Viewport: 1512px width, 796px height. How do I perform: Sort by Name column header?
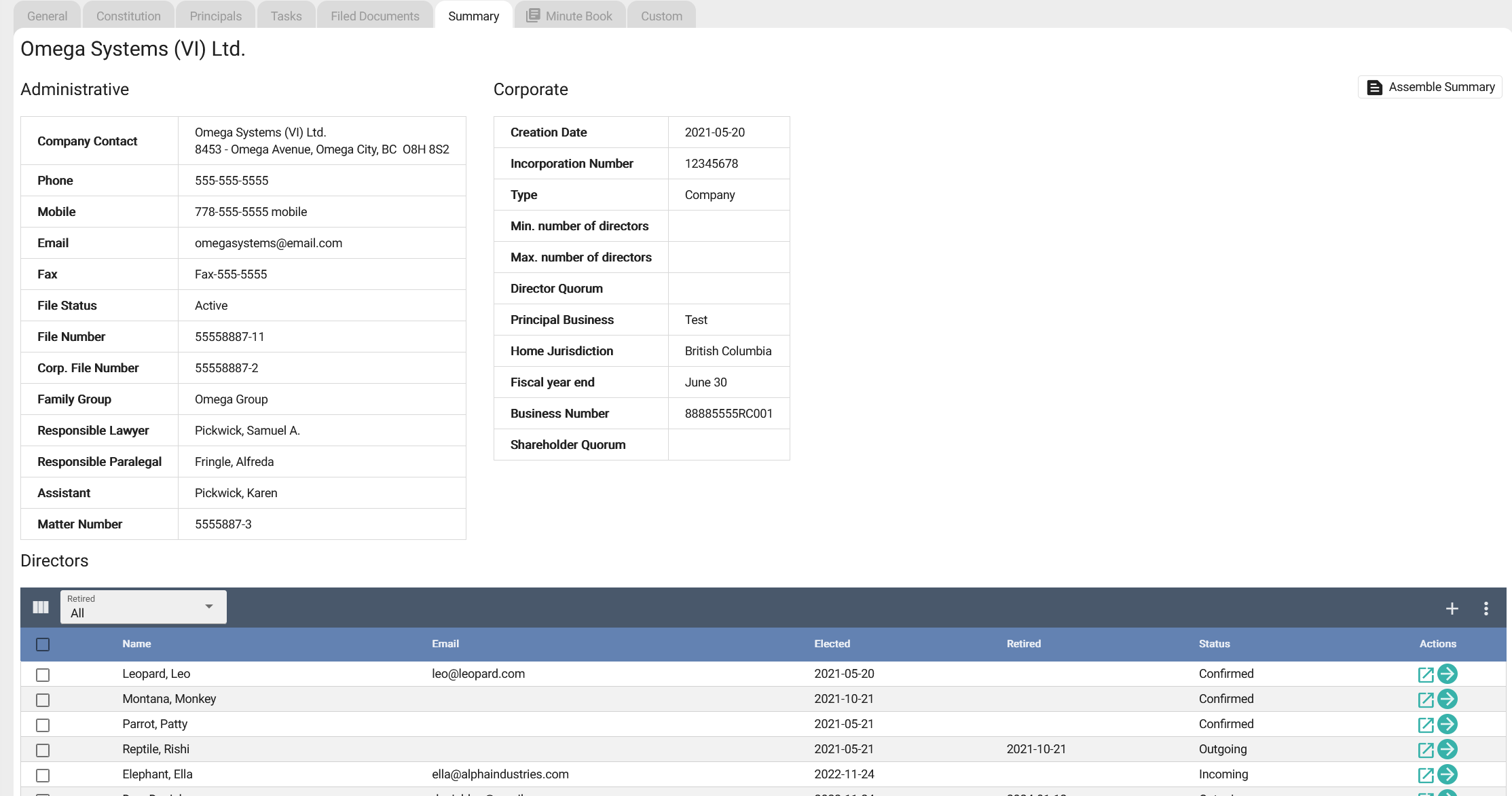136,644
